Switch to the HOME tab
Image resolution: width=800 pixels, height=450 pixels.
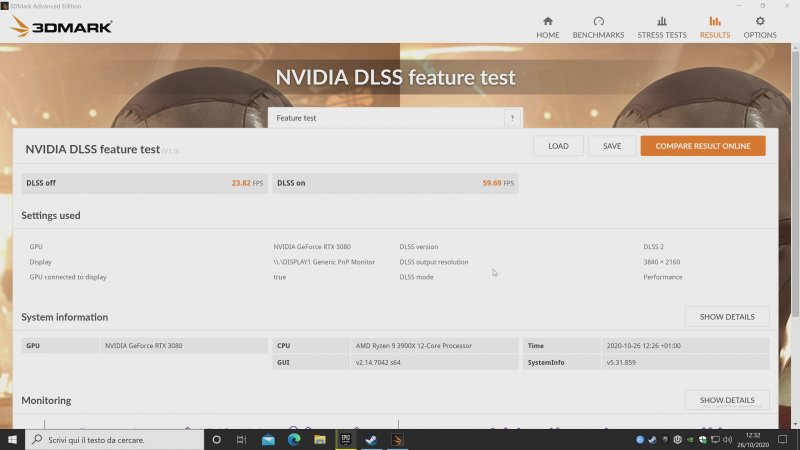[547, 27]
